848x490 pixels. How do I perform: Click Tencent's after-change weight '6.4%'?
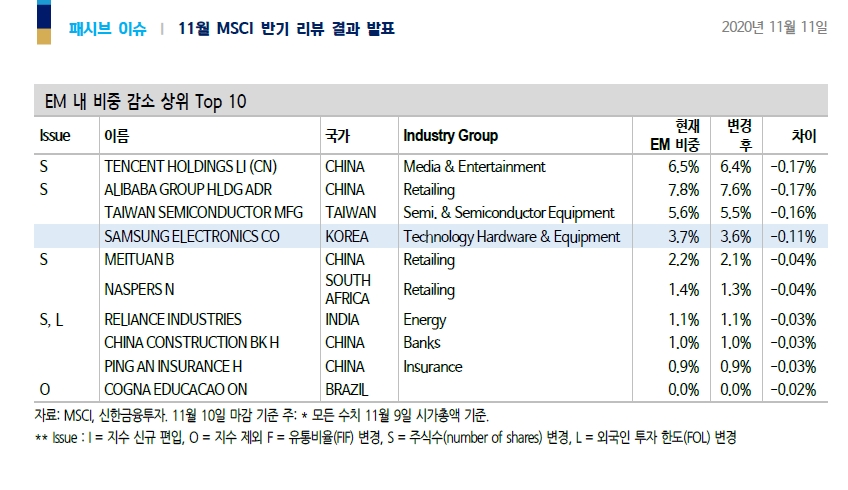pos(736,167)
